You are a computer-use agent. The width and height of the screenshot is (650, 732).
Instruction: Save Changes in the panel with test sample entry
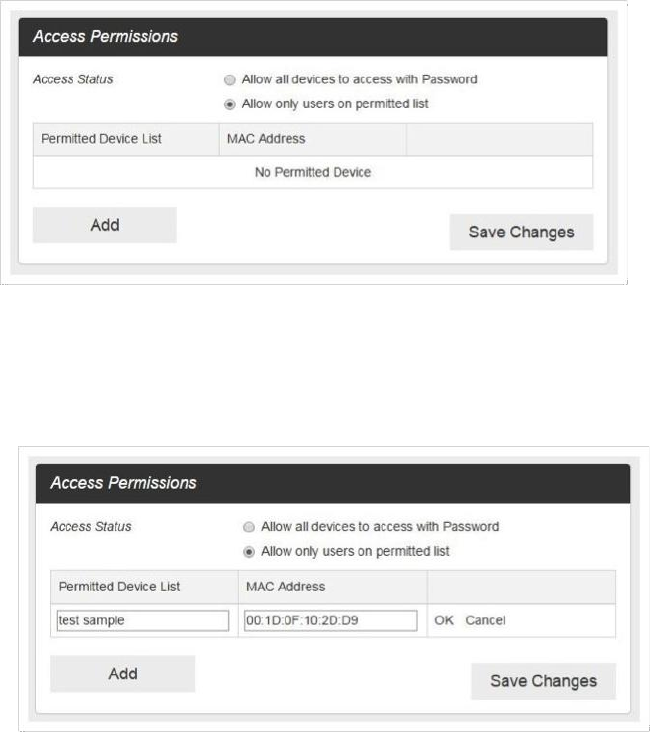click(x=543, y=681)
